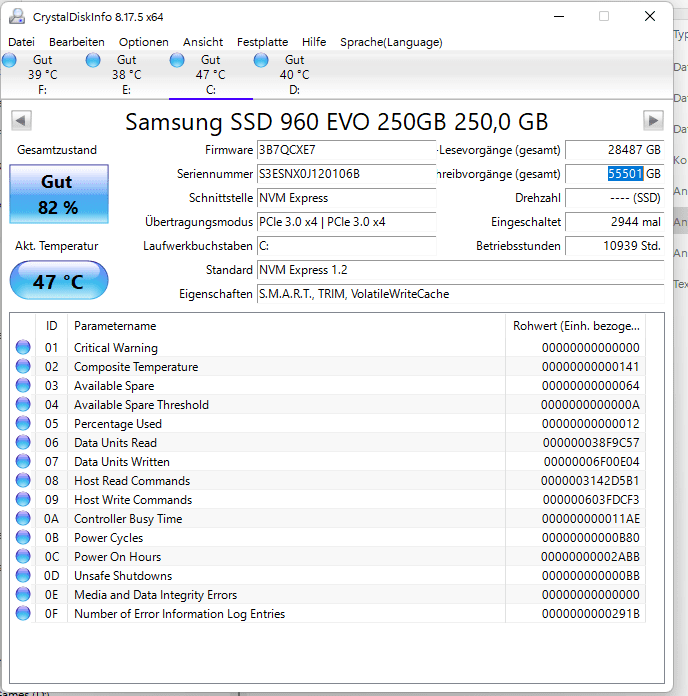The width and height of the screenshot is (688, 696).
Task: Click the 47 °C temperature button
Action: click(x=59, y=281)
